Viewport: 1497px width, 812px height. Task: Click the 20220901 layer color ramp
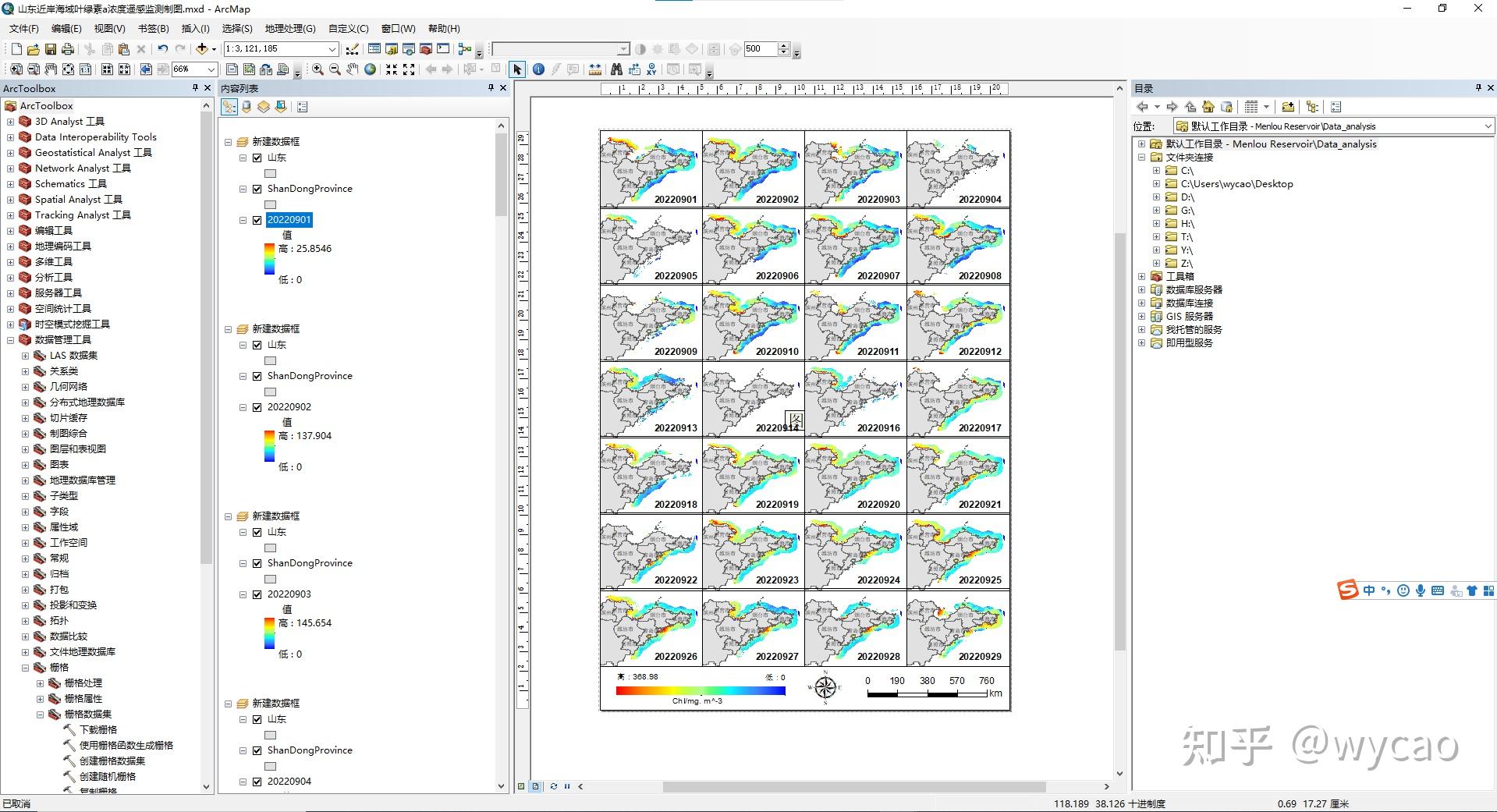(x=269, y=260)
